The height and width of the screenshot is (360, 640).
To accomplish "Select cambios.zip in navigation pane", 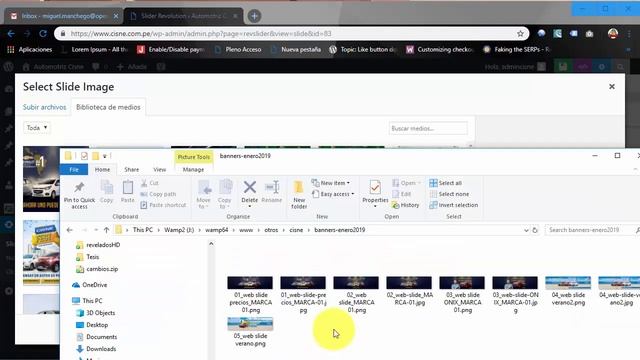I will coord(98,269).
